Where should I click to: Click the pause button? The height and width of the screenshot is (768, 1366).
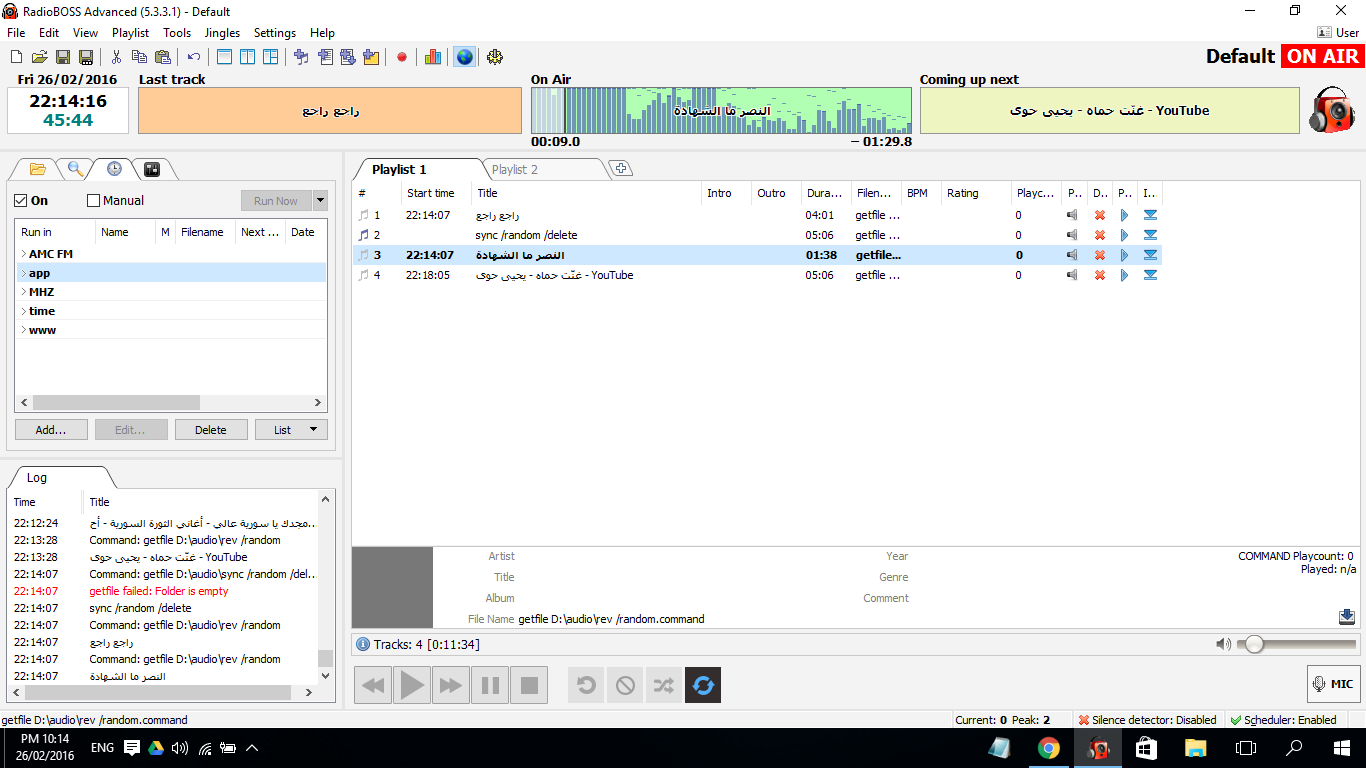[x=490, y=685]
